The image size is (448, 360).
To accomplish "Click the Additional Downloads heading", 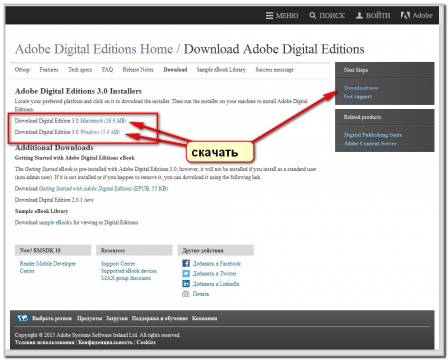I will [x=54, y=147].
